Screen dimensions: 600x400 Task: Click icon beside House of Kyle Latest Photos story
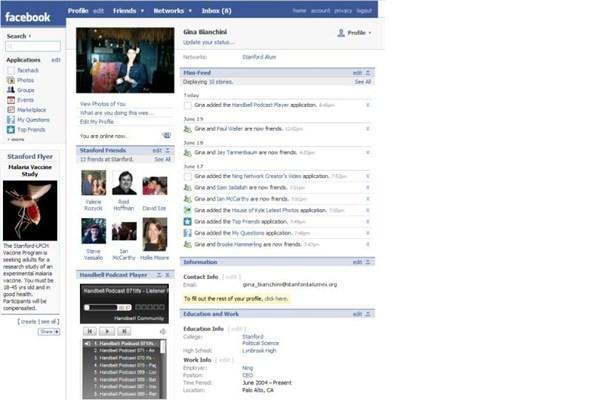[188, 210]
